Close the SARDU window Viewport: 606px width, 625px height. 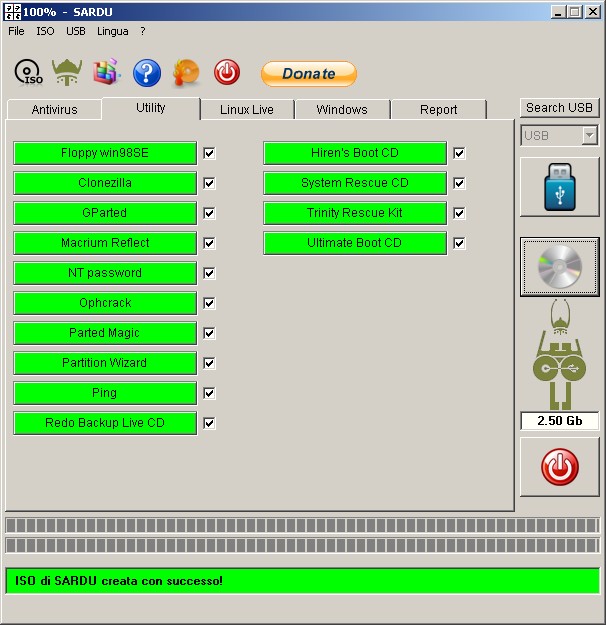click(x=593, y=12)
